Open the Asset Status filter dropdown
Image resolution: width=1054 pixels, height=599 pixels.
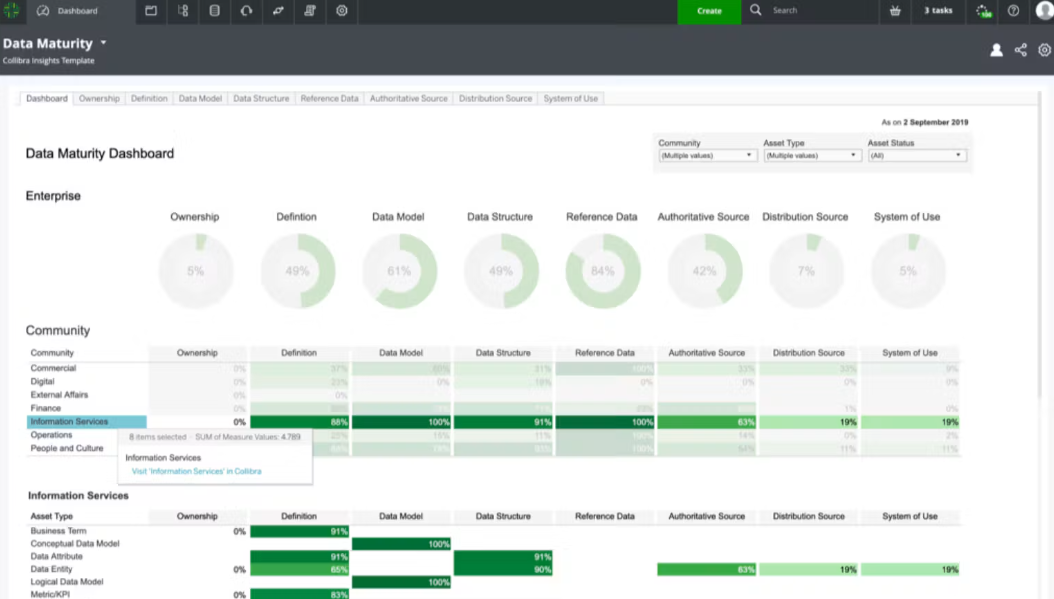(917, 155)
